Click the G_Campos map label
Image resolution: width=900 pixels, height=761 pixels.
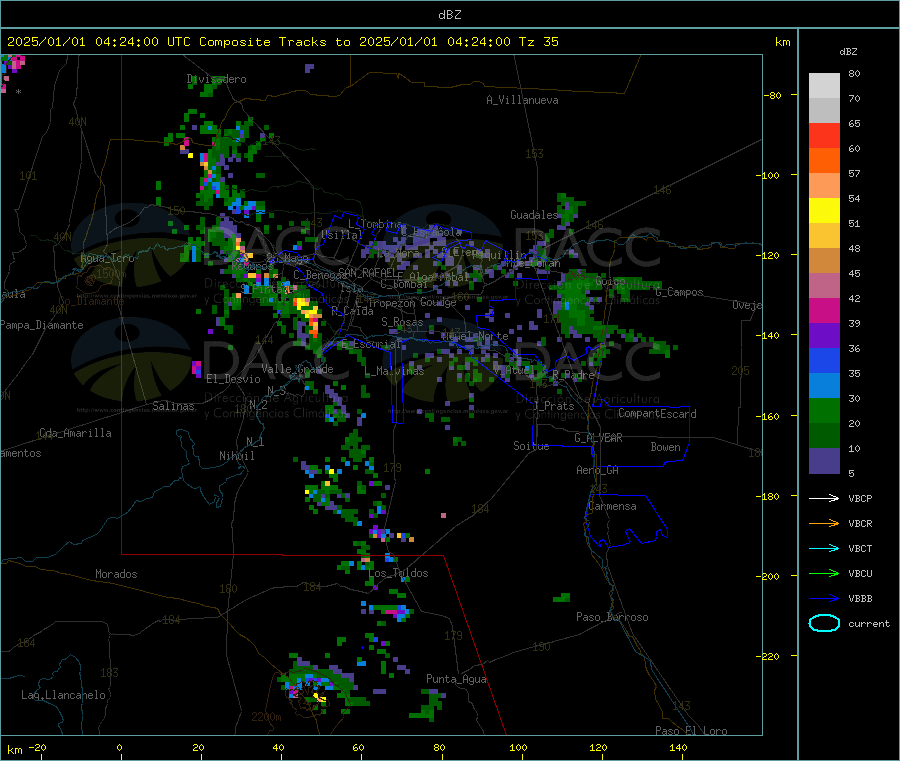tap(679, 292)
